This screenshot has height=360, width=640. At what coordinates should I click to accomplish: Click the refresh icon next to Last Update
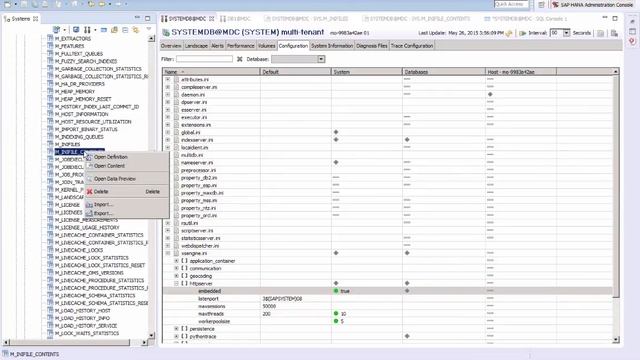509,33
